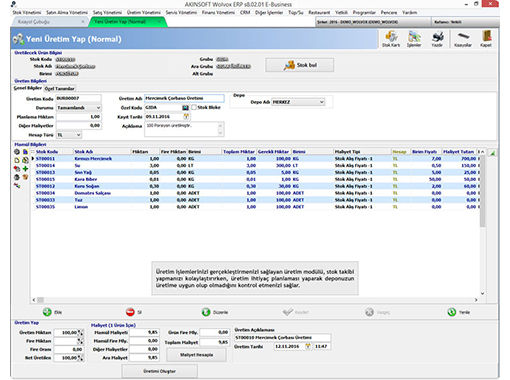
Task: Open the Finans Yönetimi menu
Action: coord(218,12)
